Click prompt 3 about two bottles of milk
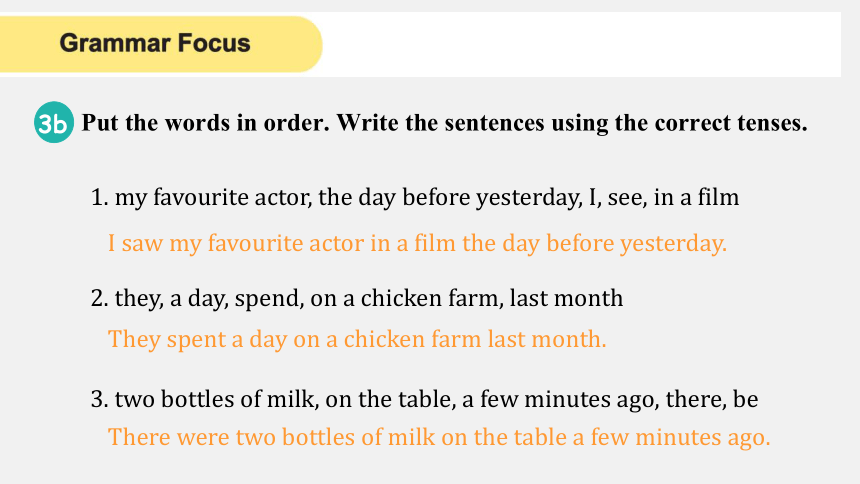This screenshot has width=860, height=484. [425, 399]
